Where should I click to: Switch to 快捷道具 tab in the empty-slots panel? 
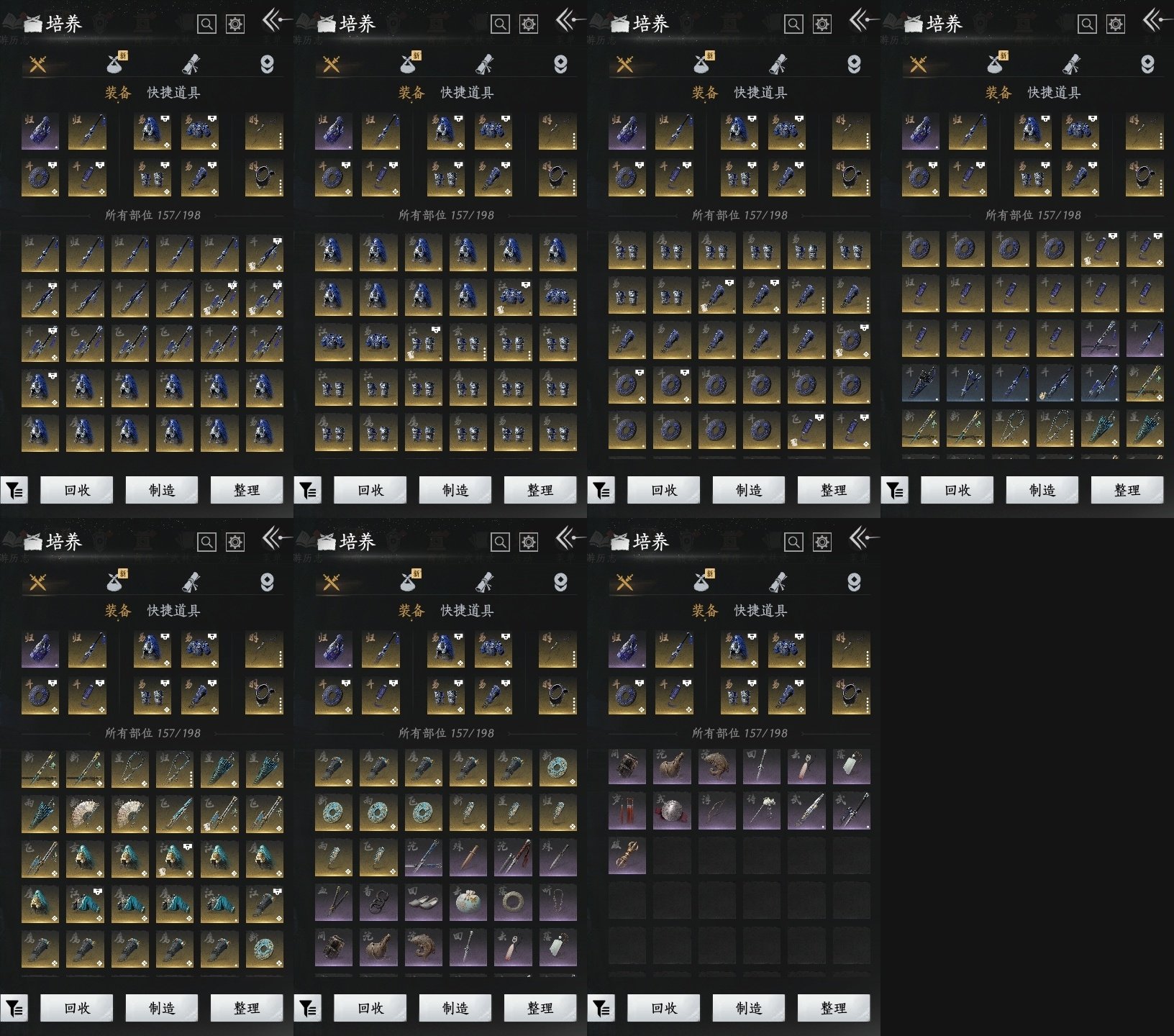(760, 611)
